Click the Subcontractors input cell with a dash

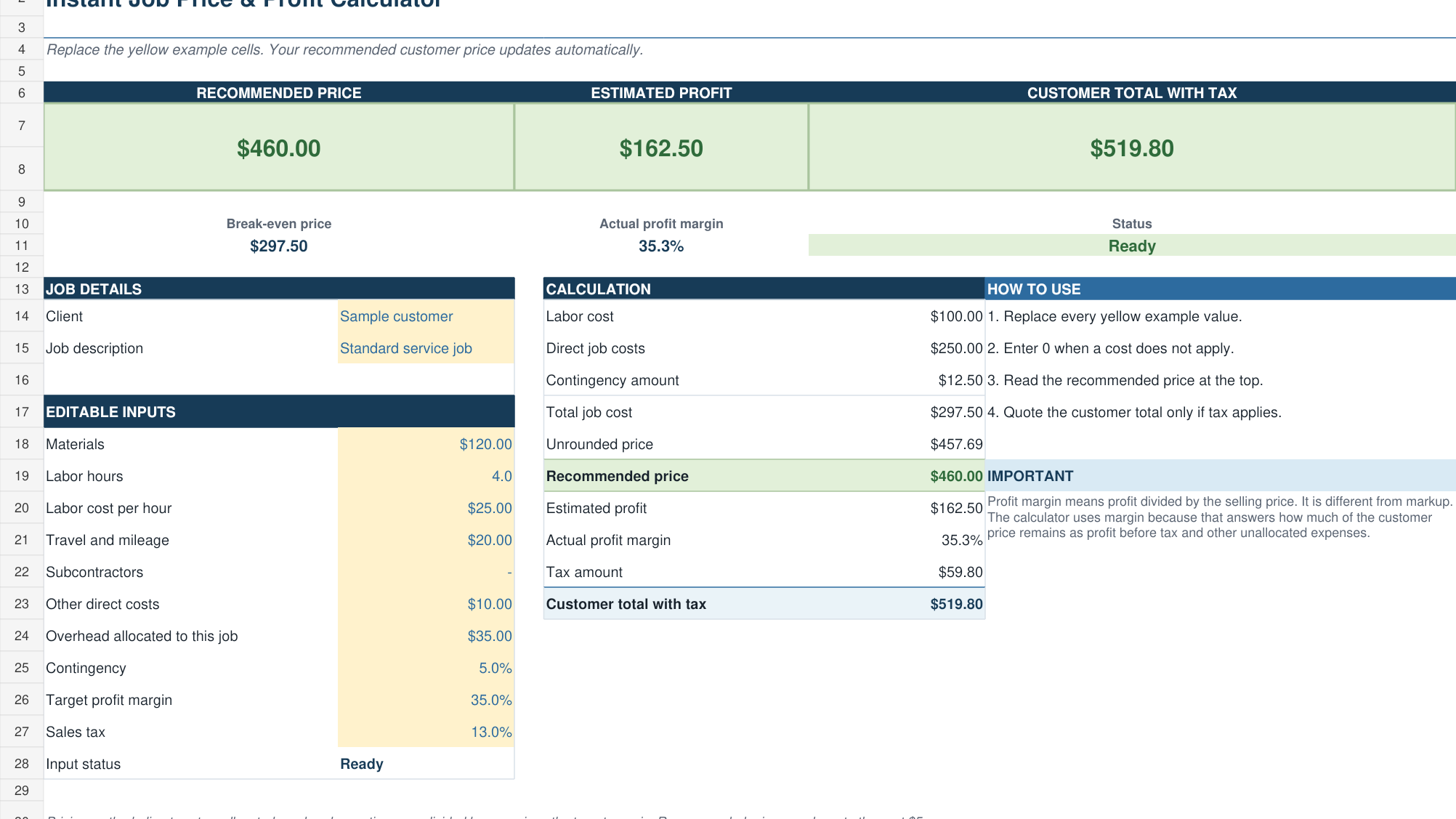click(x=426, y=572)
